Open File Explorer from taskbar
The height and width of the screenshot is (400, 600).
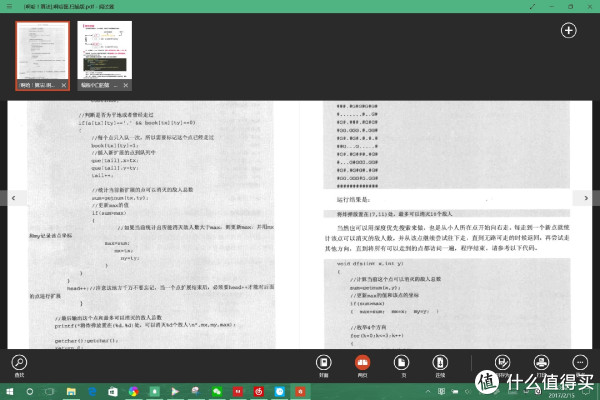coord(71,392)
